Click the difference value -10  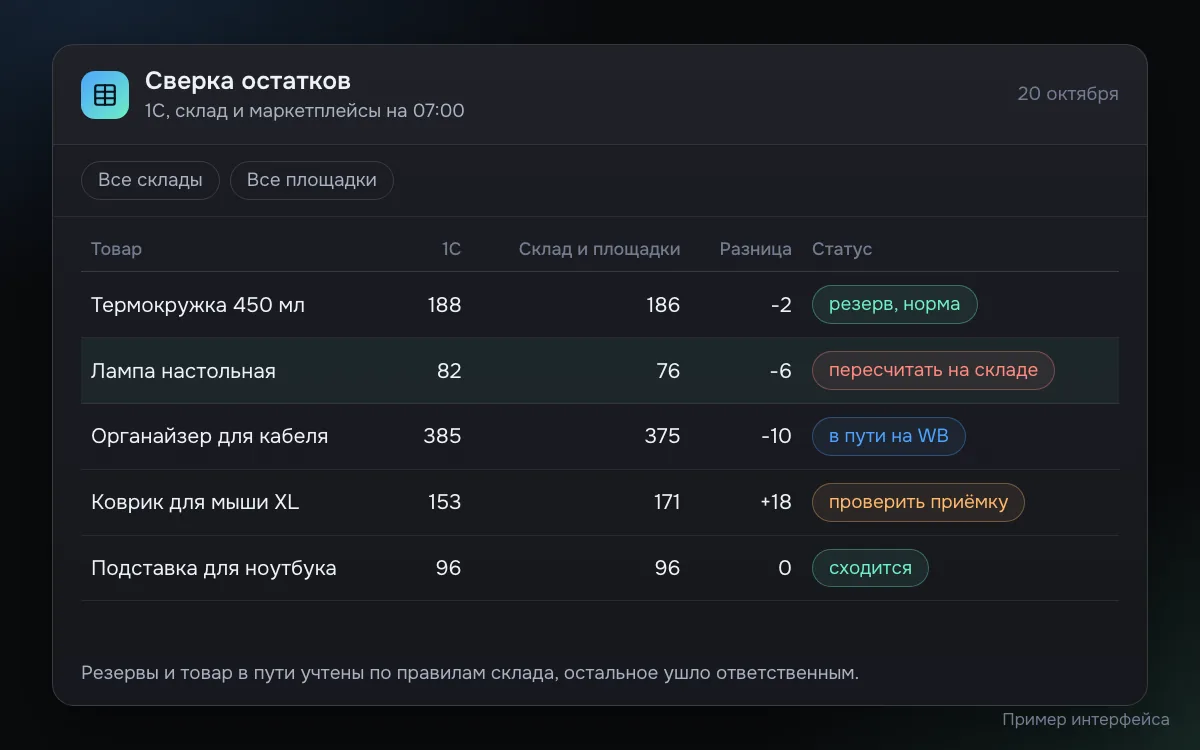click(x=776, y=437)
